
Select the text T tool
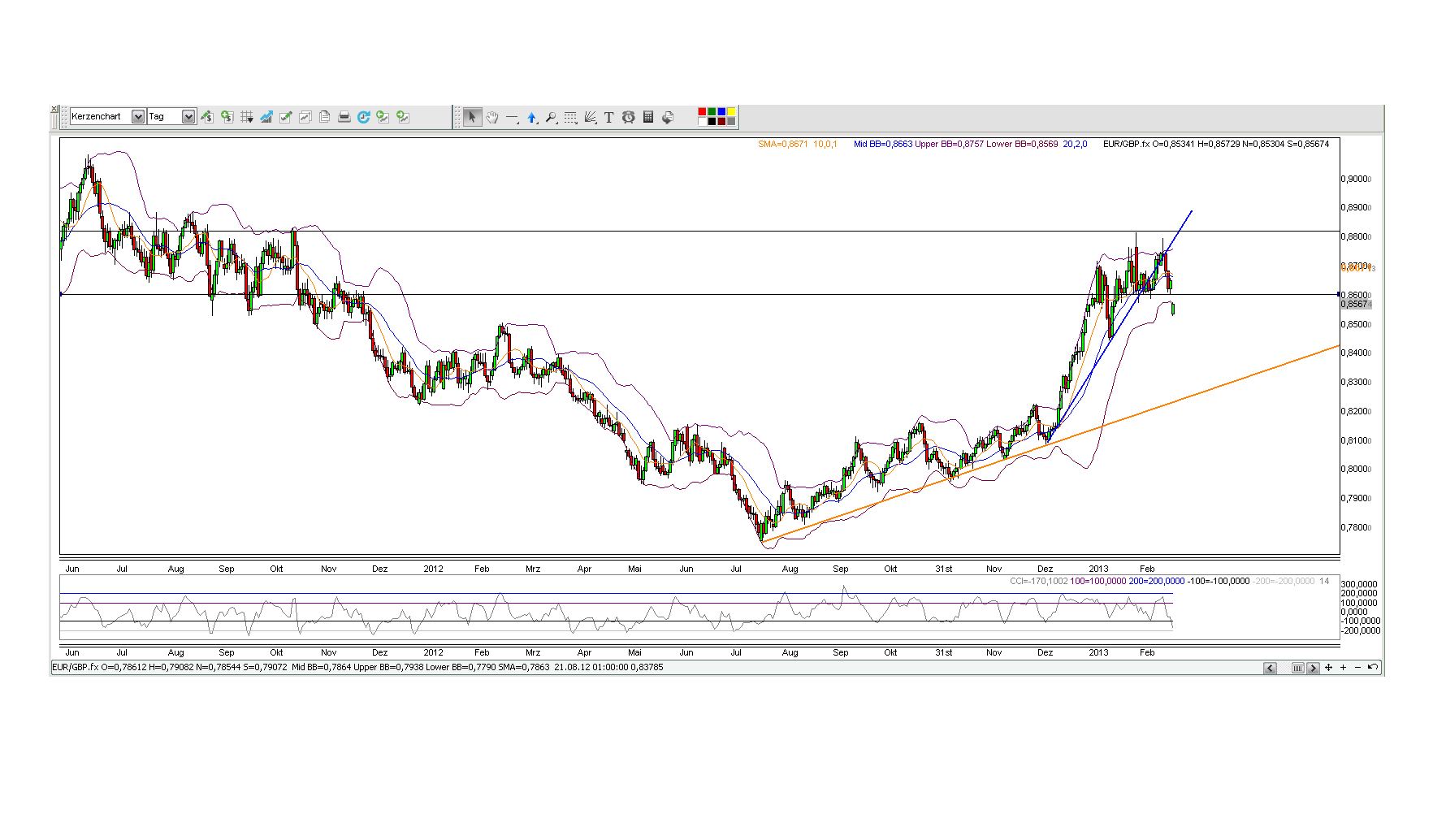(609, 117)
